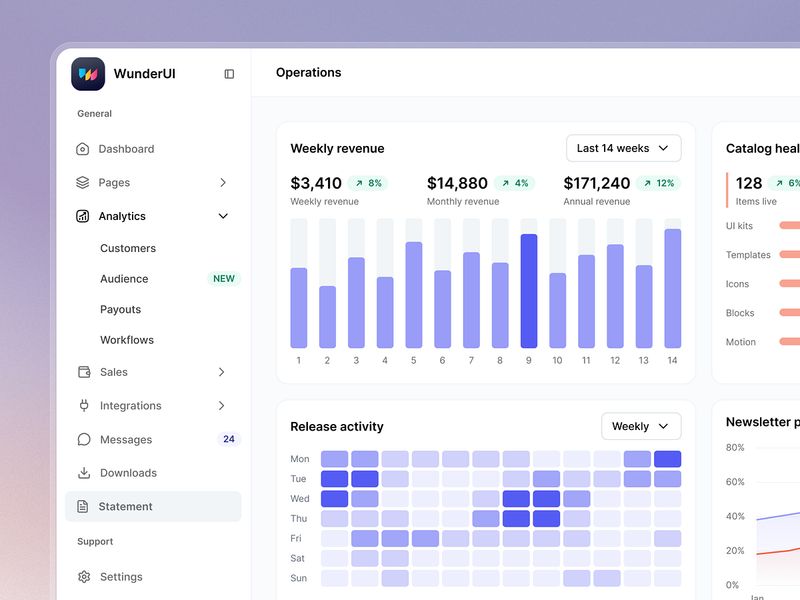Open Downloads in the sidebar
800x600 pixels.
click(x=153, y=473)
